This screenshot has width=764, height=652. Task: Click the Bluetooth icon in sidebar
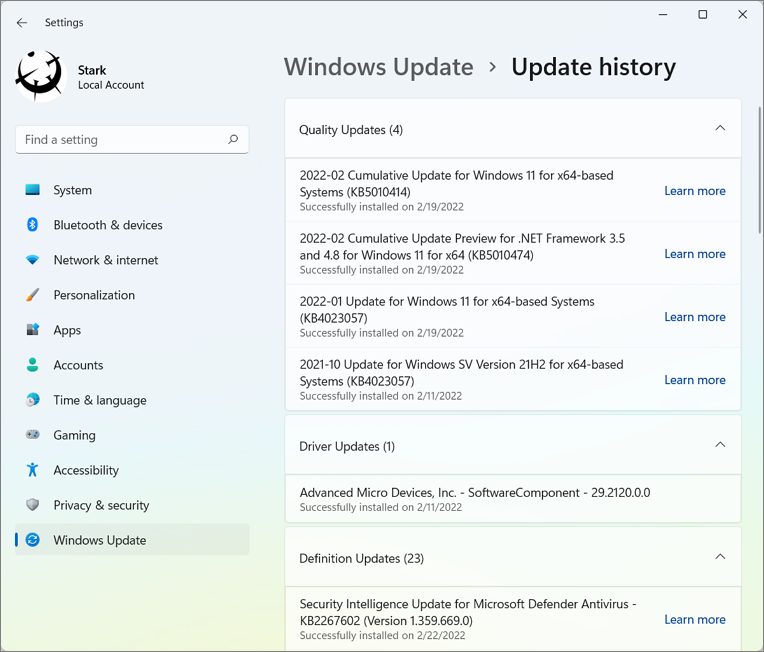33,225
